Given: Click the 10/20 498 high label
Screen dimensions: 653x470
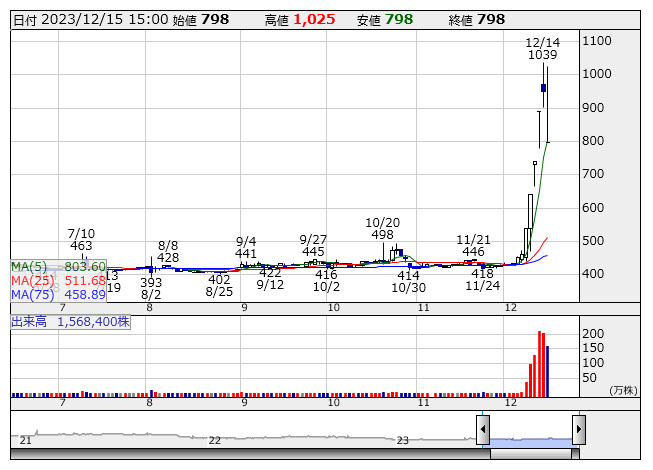Looking at the screenshot, I should point(381,229).
